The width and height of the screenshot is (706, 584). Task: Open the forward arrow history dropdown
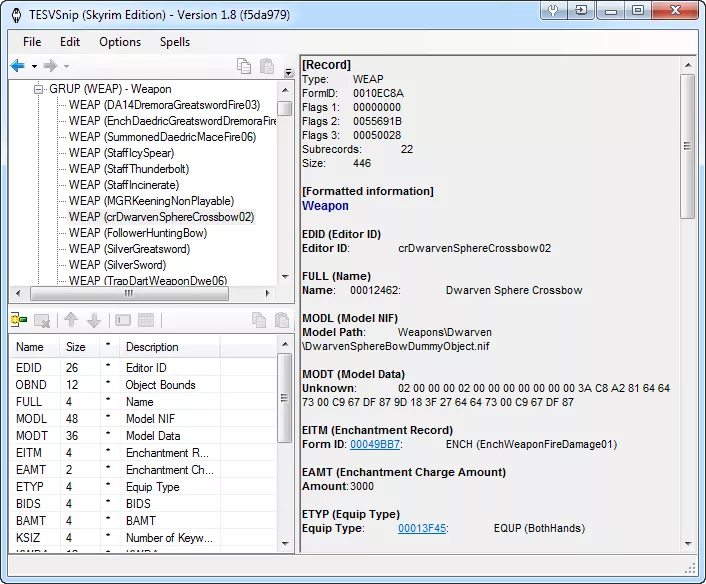pos(66,67)
